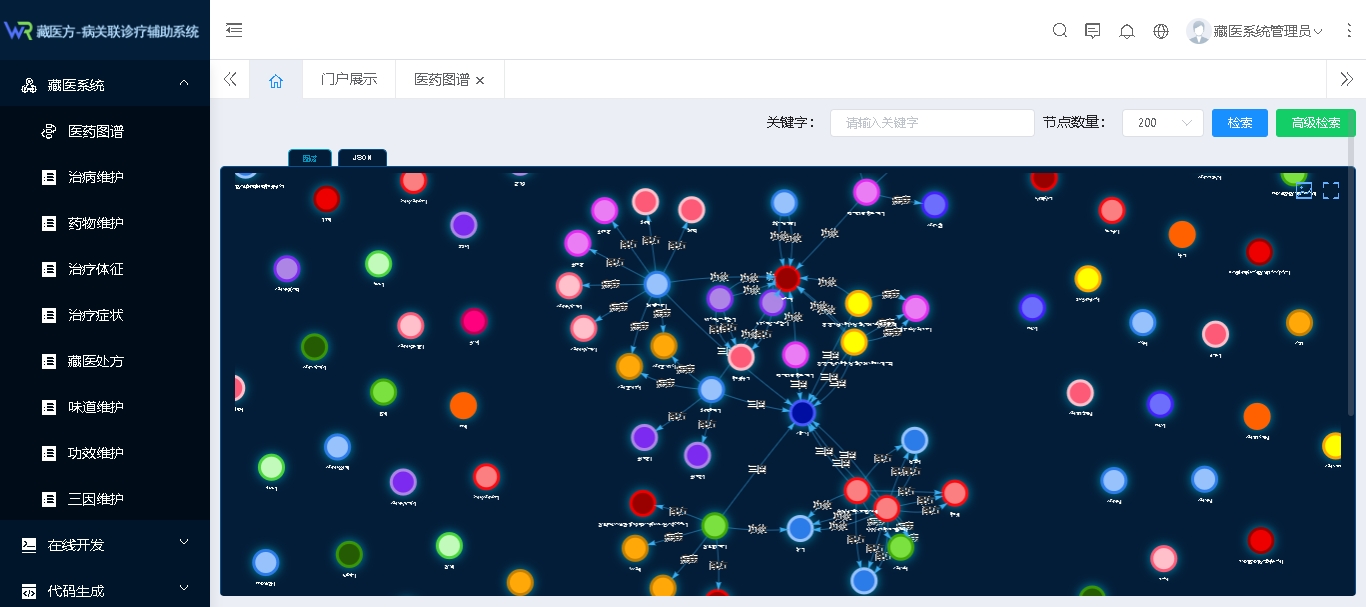The height and width of the screenshot is (607, 1366).
Task: Click the fullscreen icon on the graph
Action: tap(1331, 190)
